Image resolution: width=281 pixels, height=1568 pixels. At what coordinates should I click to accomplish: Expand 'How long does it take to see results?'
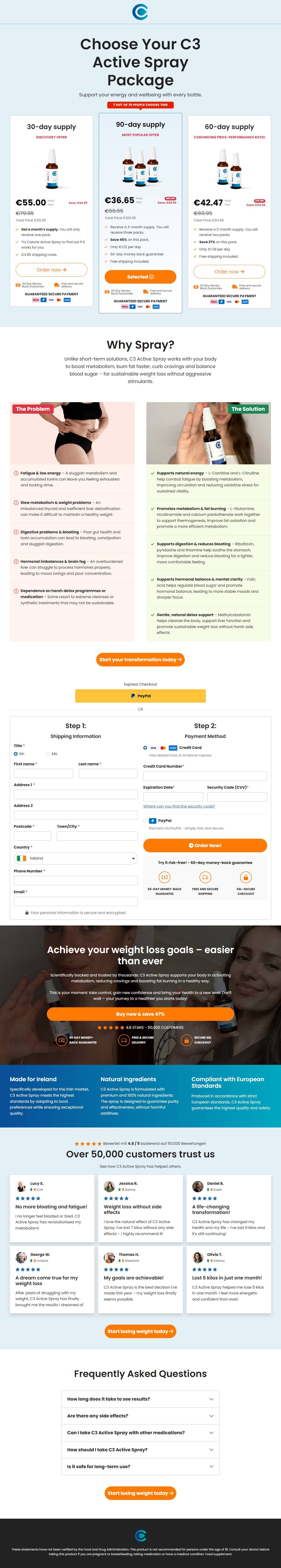pos(140,1399)
